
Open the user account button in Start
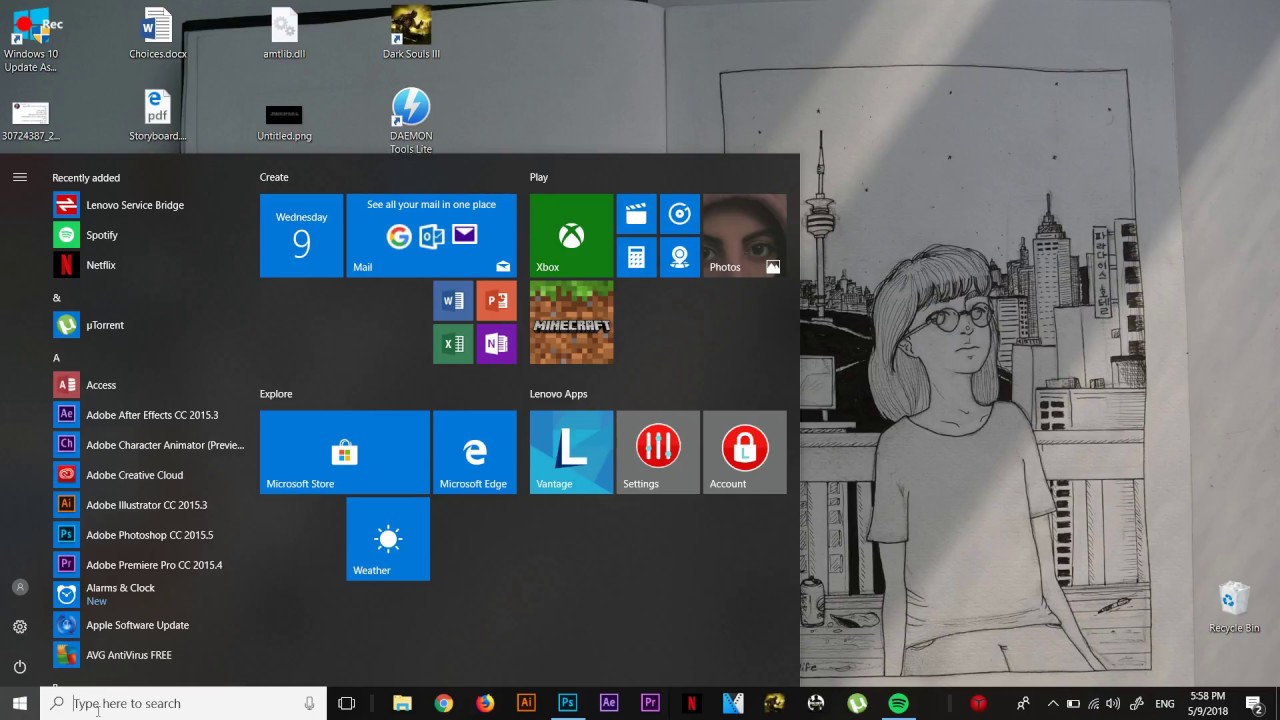pyautogui.click(x=20, y=587)
